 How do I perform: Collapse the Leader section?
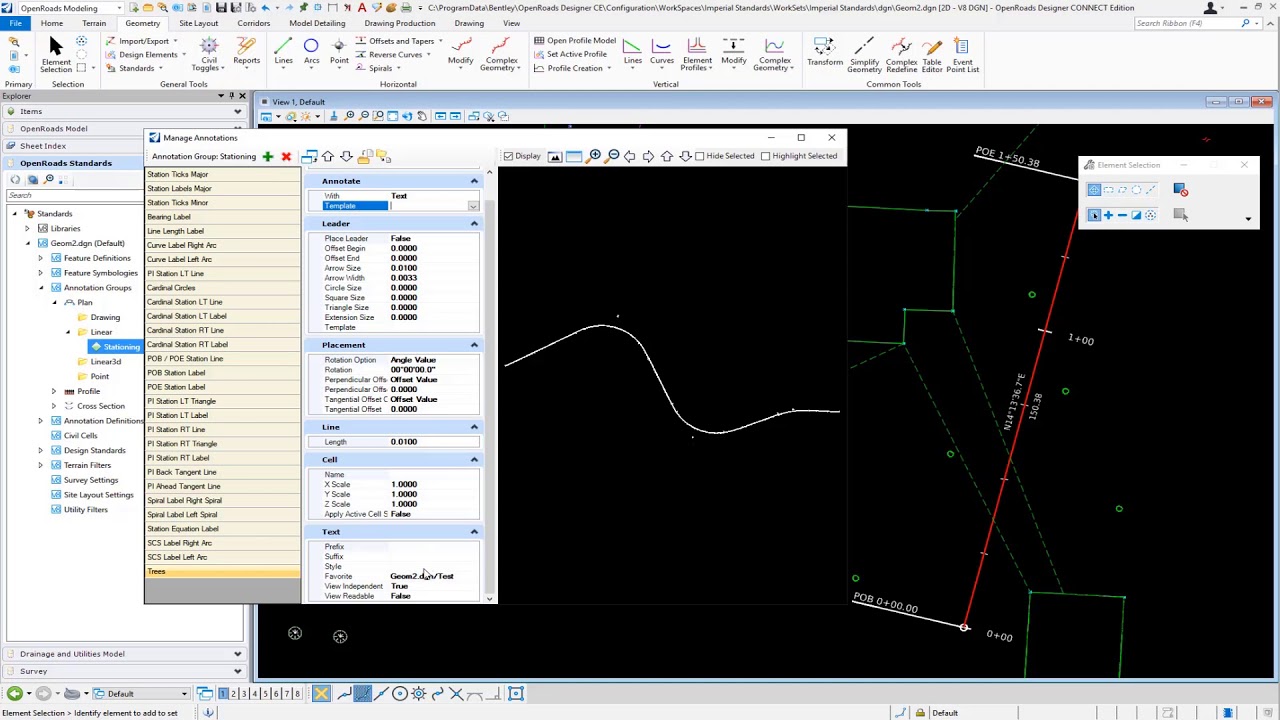(x=474, y=223)
